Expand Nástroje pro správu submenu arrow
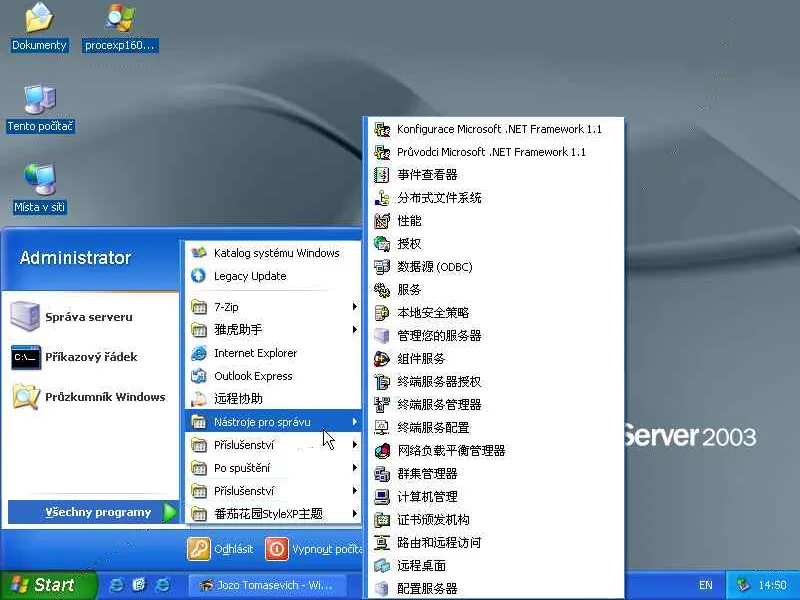This screenshot has width=800, height=600. 355,422
